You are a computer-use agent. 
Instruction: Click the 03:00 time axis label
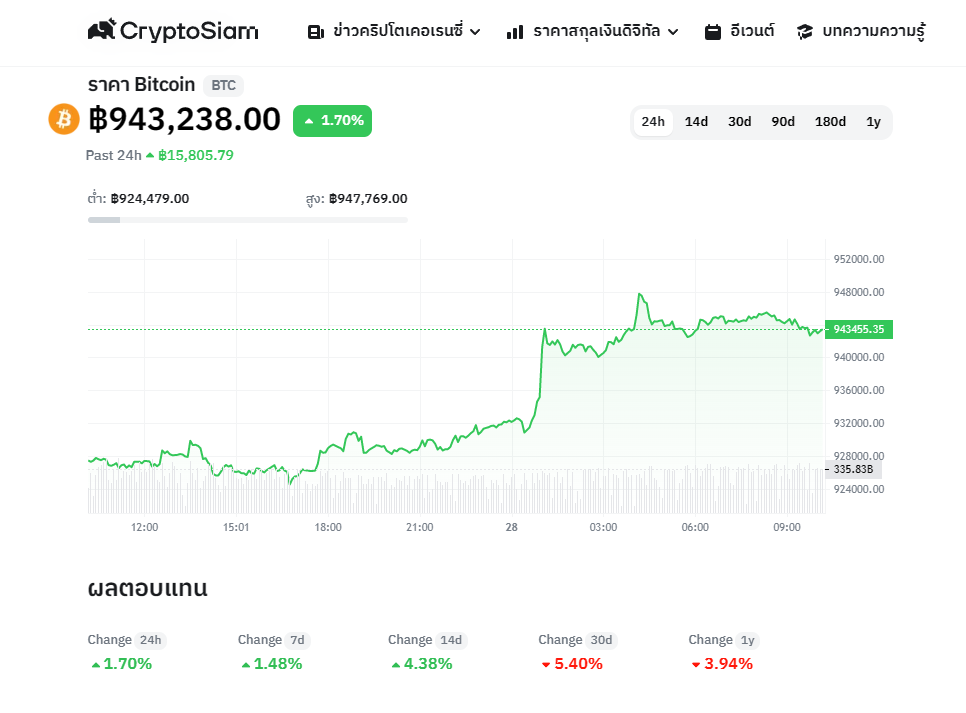(603, 528)
